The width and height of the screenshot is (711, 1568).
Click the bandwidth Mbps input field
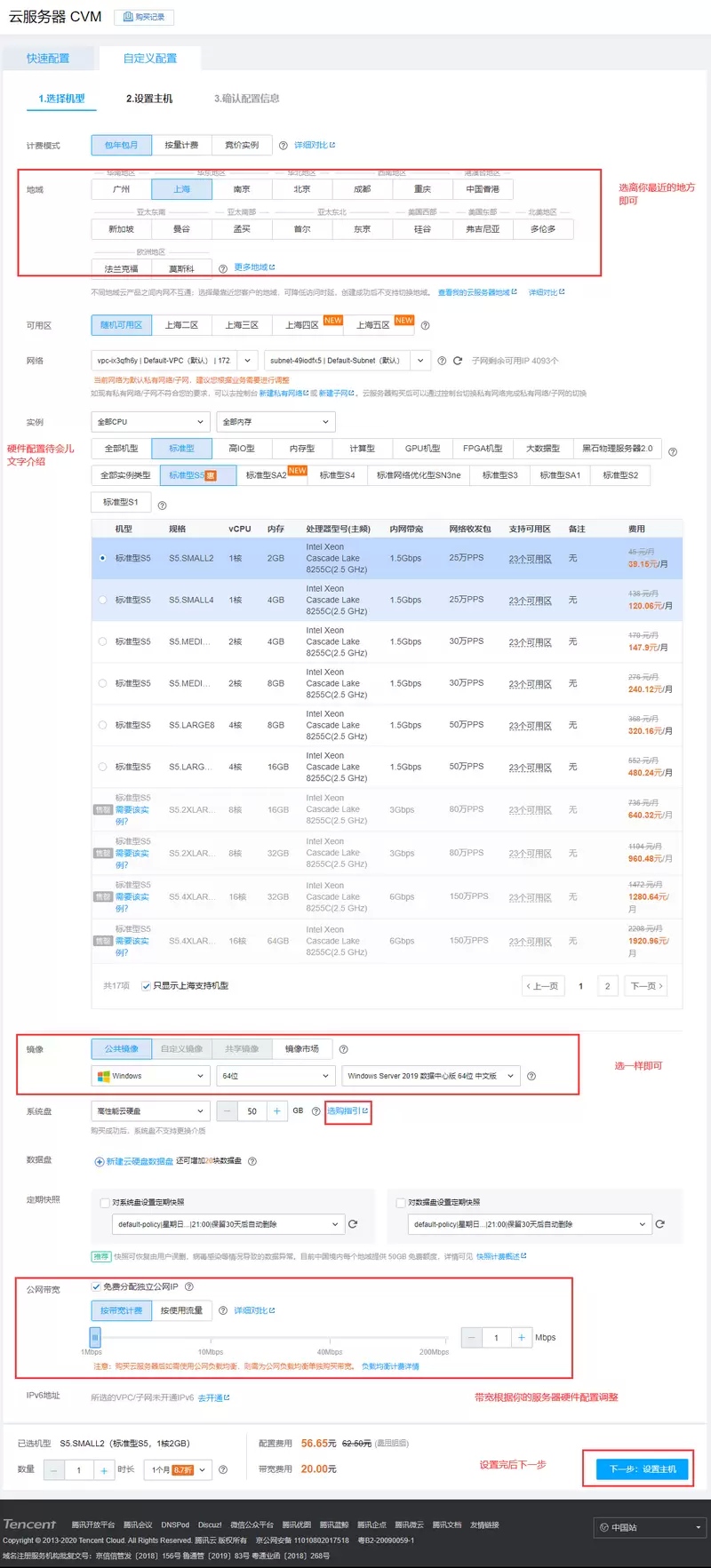496,1337
